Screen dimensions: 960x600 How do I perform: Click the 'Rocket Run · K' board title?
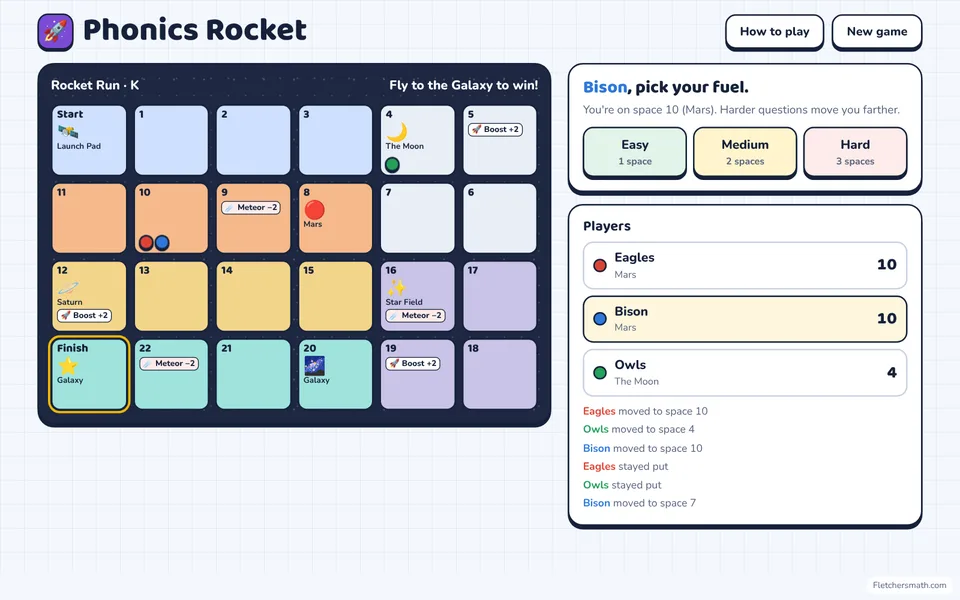coord(95,85)
